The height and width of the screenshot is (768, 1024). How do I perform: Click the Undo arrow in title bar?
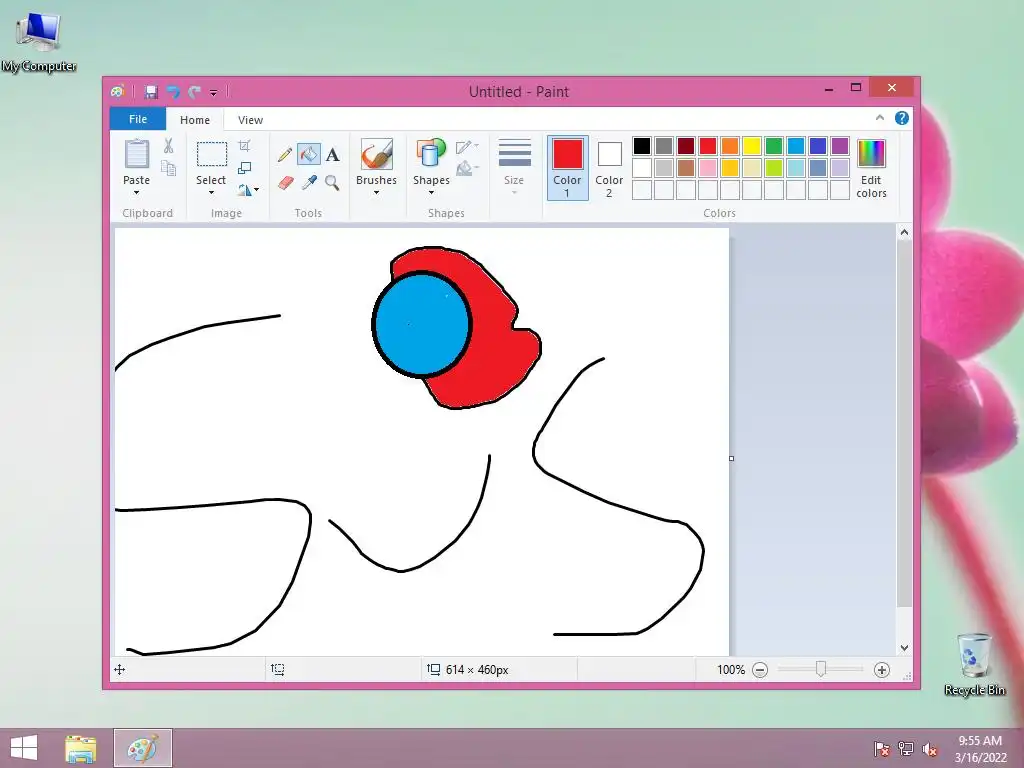[173, 92]
